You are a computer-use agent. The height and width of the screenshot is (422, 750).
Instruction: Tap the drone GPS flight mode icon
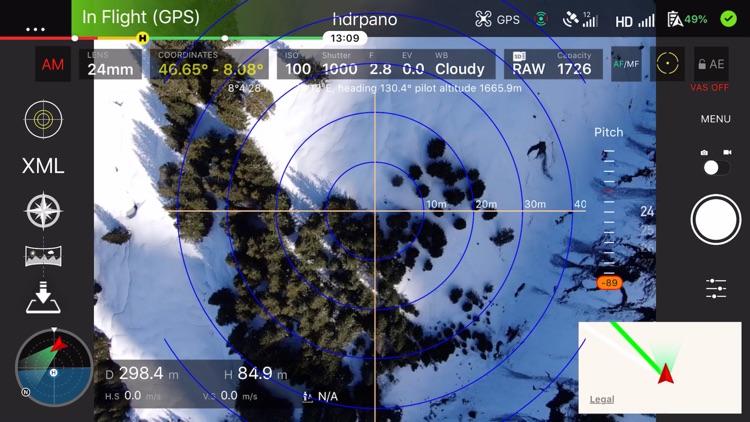(x=497, y=20)
